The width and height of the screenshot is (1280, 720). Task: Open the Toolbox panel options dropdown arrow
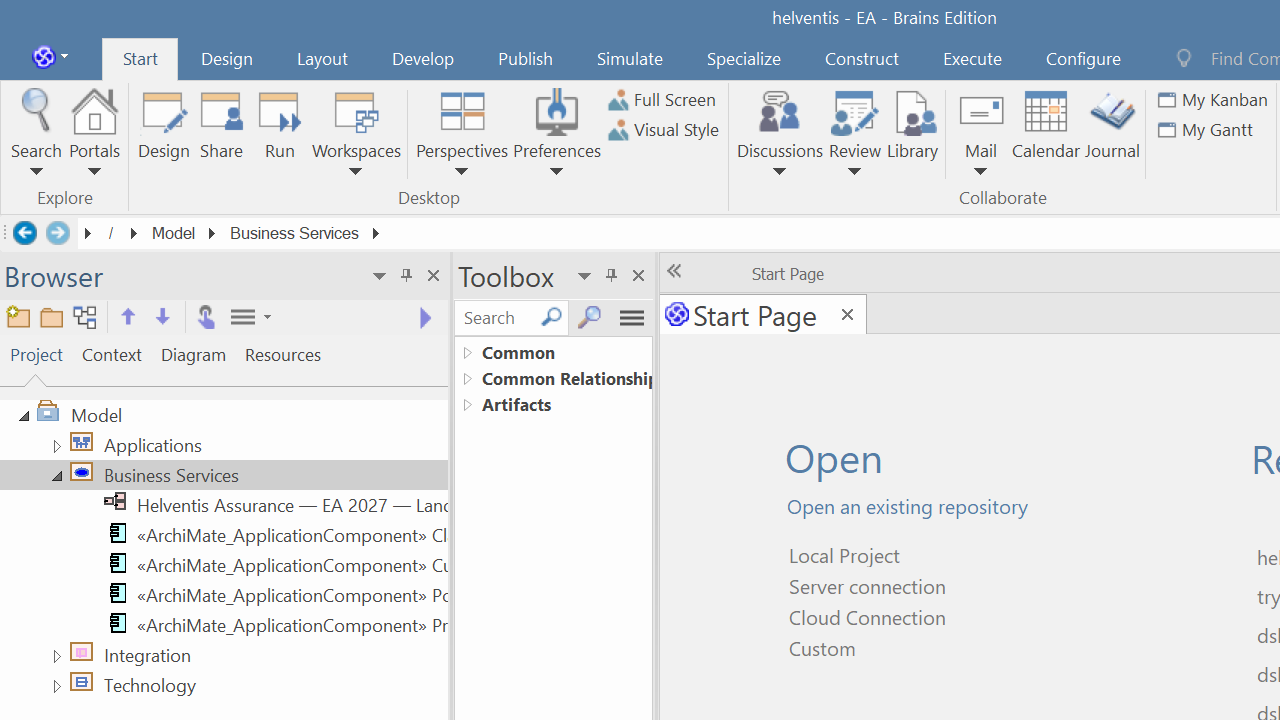point(584,276)
